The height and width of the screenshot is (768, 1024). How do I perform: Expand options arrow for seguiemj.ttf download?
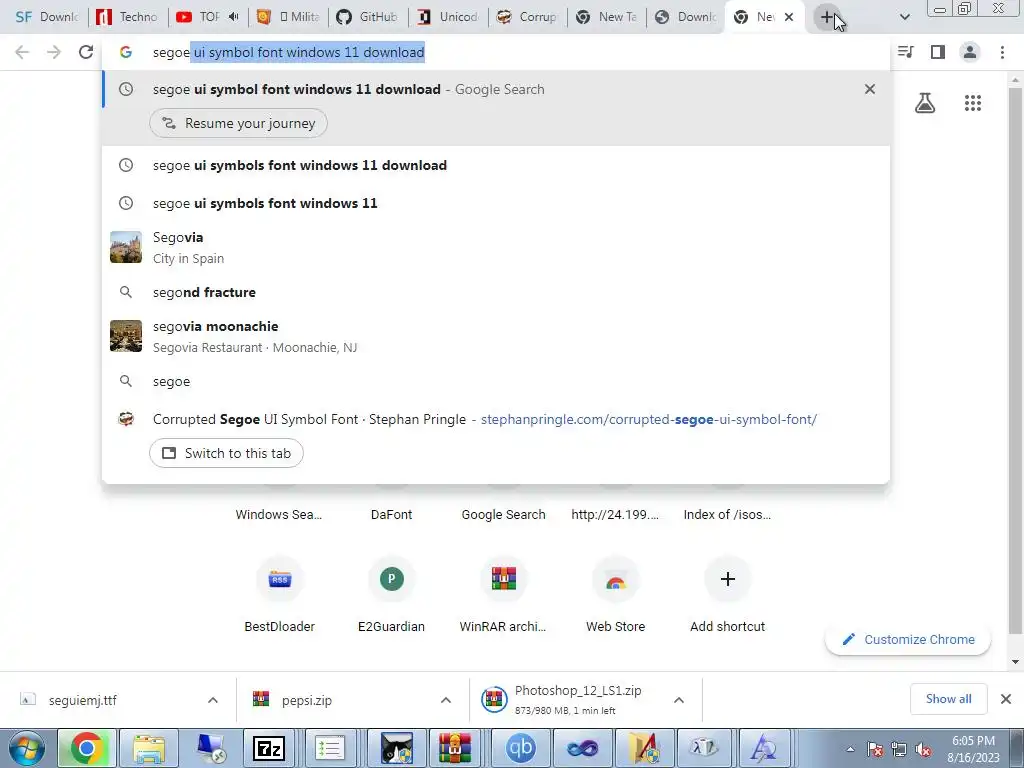click(x=213, y=700)
